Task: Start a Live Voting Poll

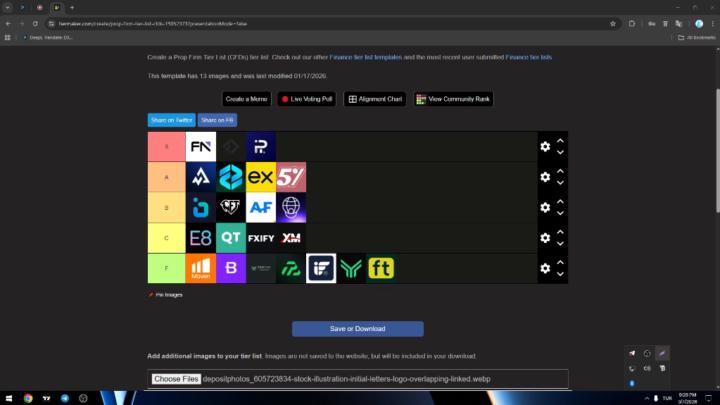Action: (x=307, y=99)
